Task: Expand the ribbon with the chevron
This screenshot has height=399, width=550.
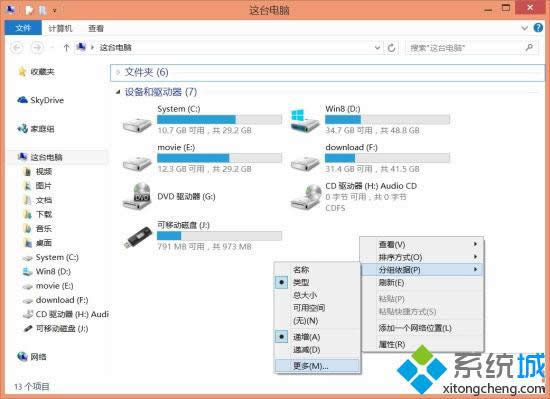Action: (x=524, y=28)
